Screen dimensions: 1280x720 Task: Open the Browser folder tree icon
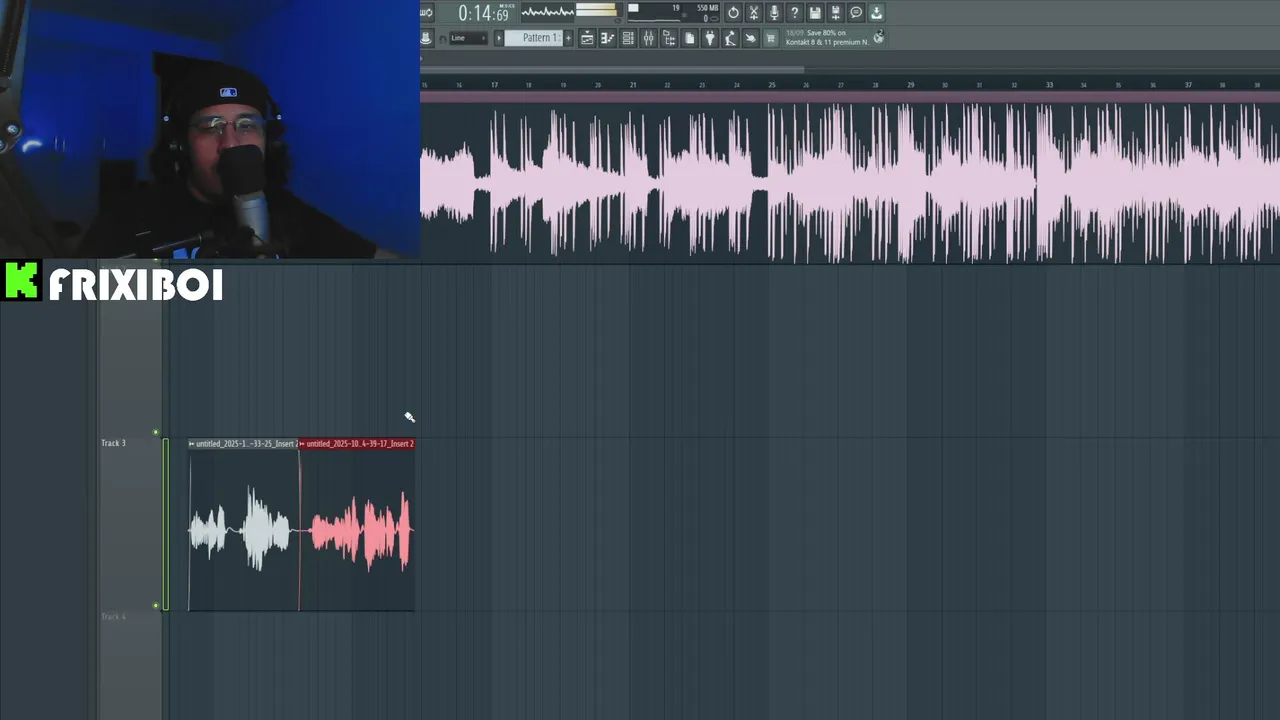point(669,38)
